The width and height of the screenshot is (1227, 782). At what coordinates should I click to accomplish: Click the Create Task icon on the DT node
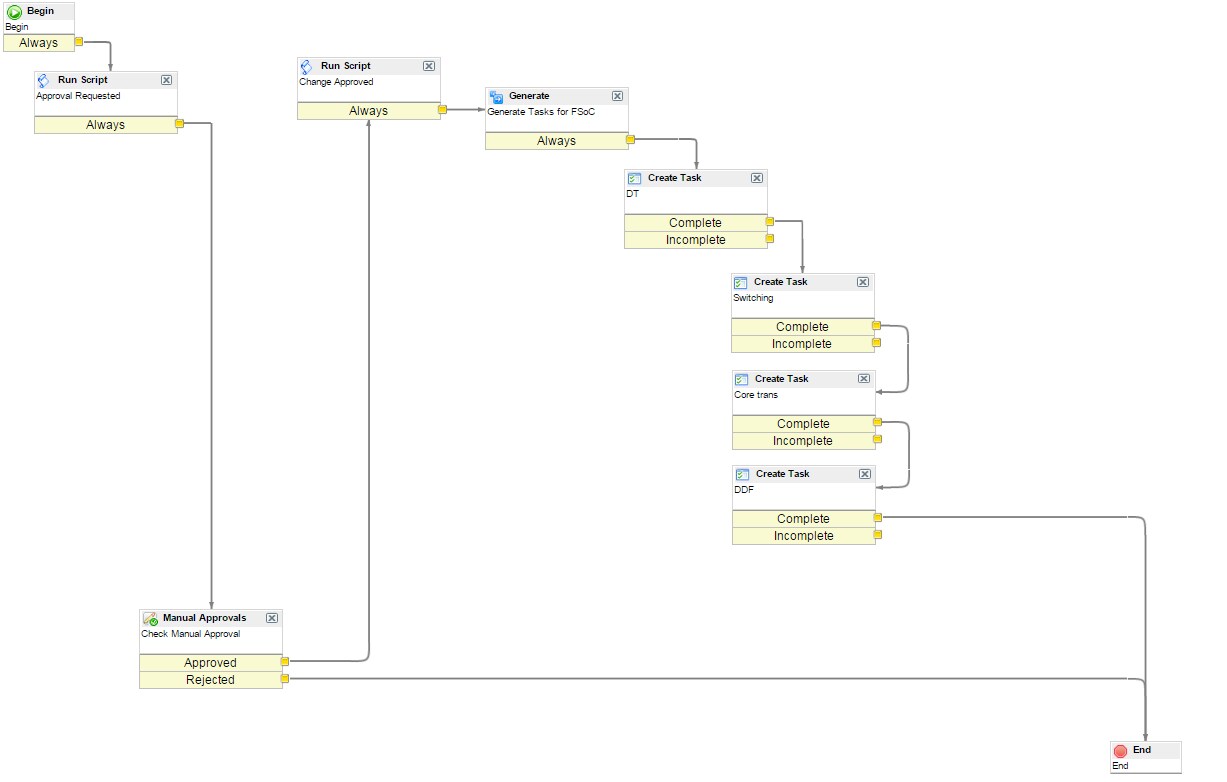click(x=636, y=177)
